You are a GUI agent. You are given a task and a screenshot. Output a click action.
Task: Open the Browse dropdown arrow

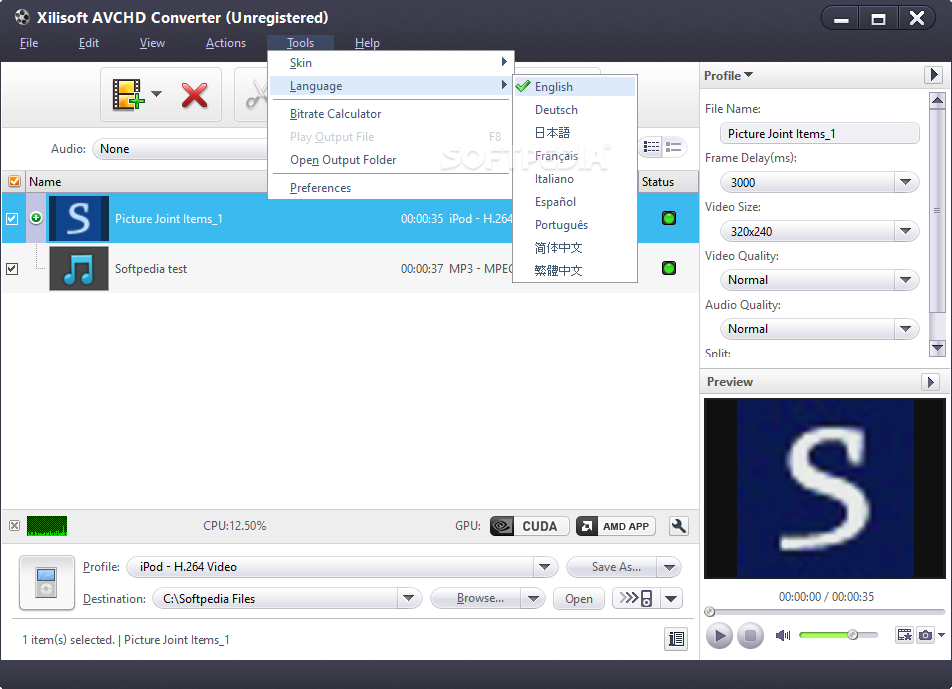point(533,599)
